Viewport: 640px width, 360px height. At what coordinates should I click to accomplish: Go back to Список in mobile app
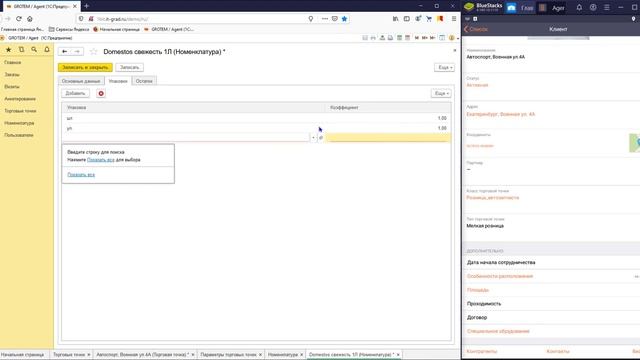tap(476, 29)
